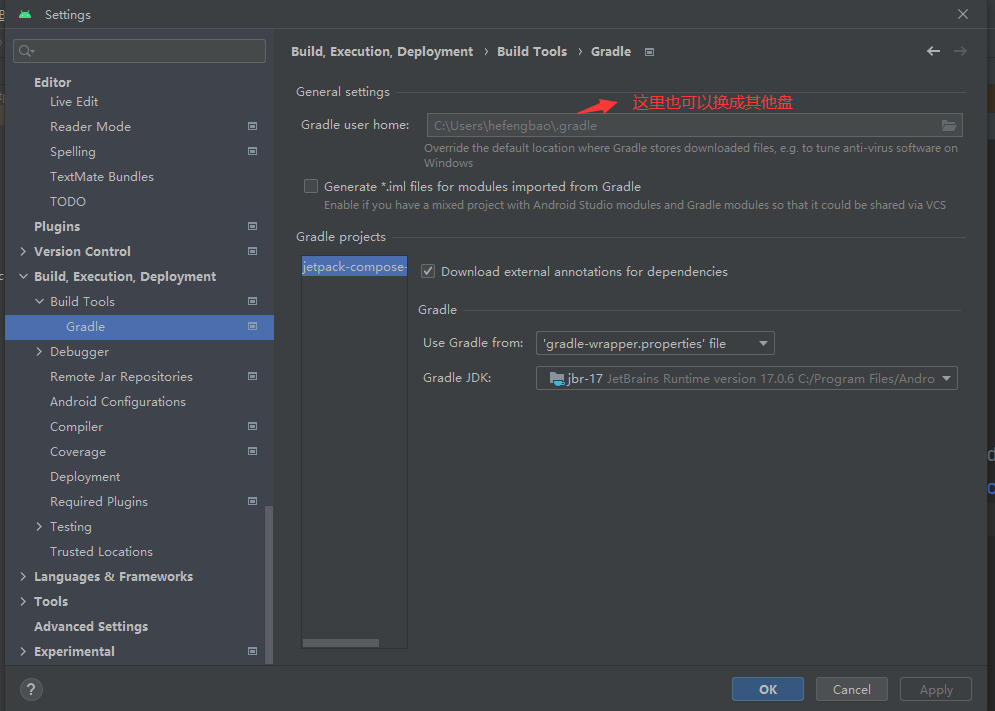995x711 pixels.
Task: Uncheck Download external annotations for dependencies
Action: 428,272
